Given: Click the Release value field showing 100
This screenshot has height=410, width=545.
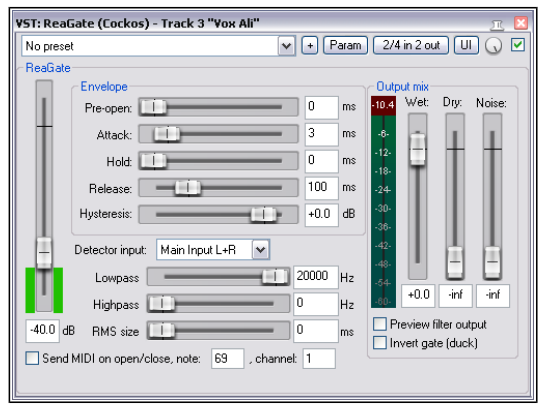Looking at the screenshot, I should point(322,188).
